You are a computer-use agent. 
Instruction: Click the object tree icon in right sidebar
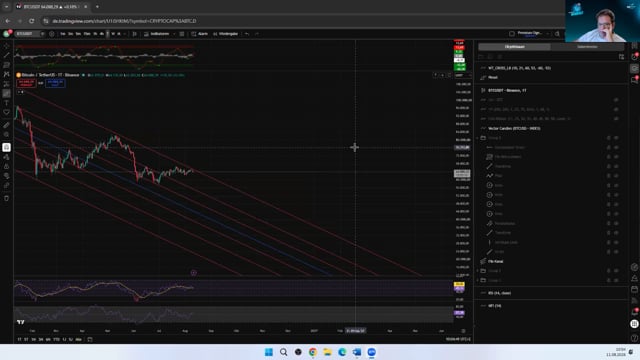tap(634, 68)
